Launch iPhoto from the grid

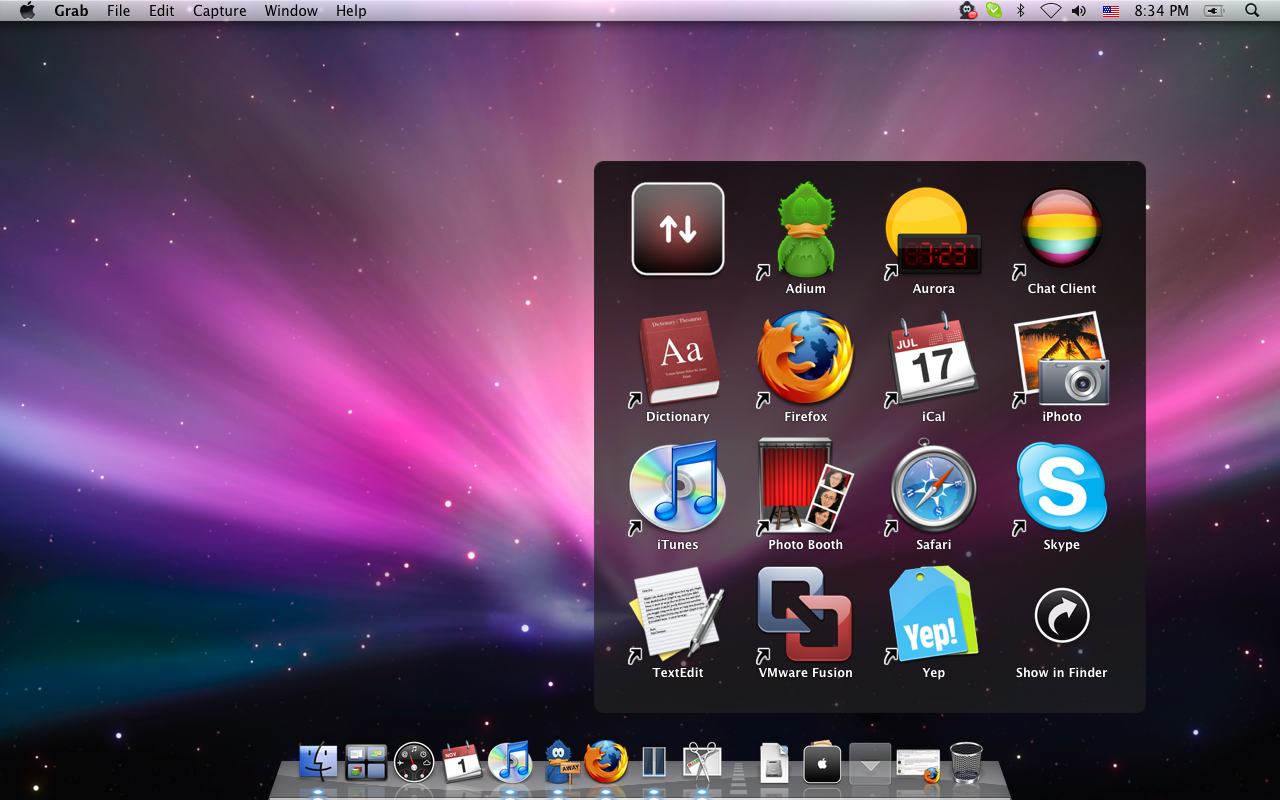point(1061,358)
